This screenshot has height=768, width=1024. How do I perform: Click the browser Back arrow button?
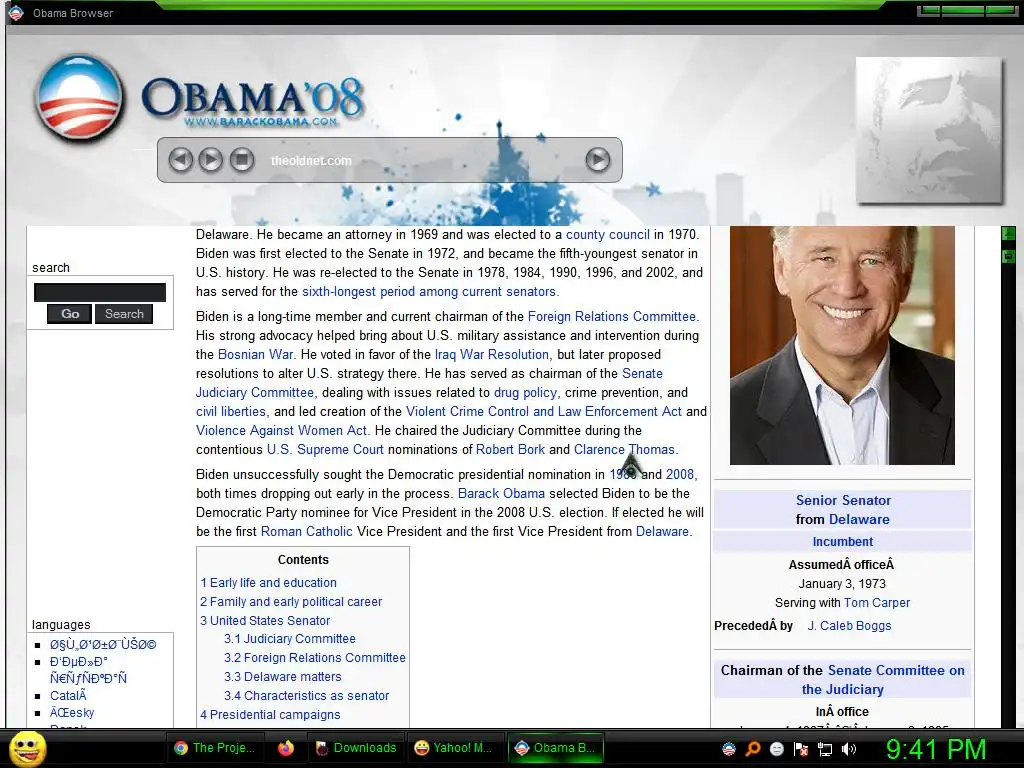(180, 160)
